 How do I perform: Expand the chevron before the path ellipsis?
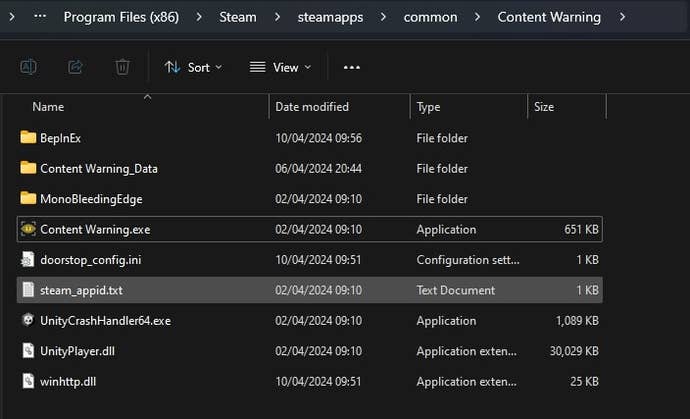tap(12, 17)
